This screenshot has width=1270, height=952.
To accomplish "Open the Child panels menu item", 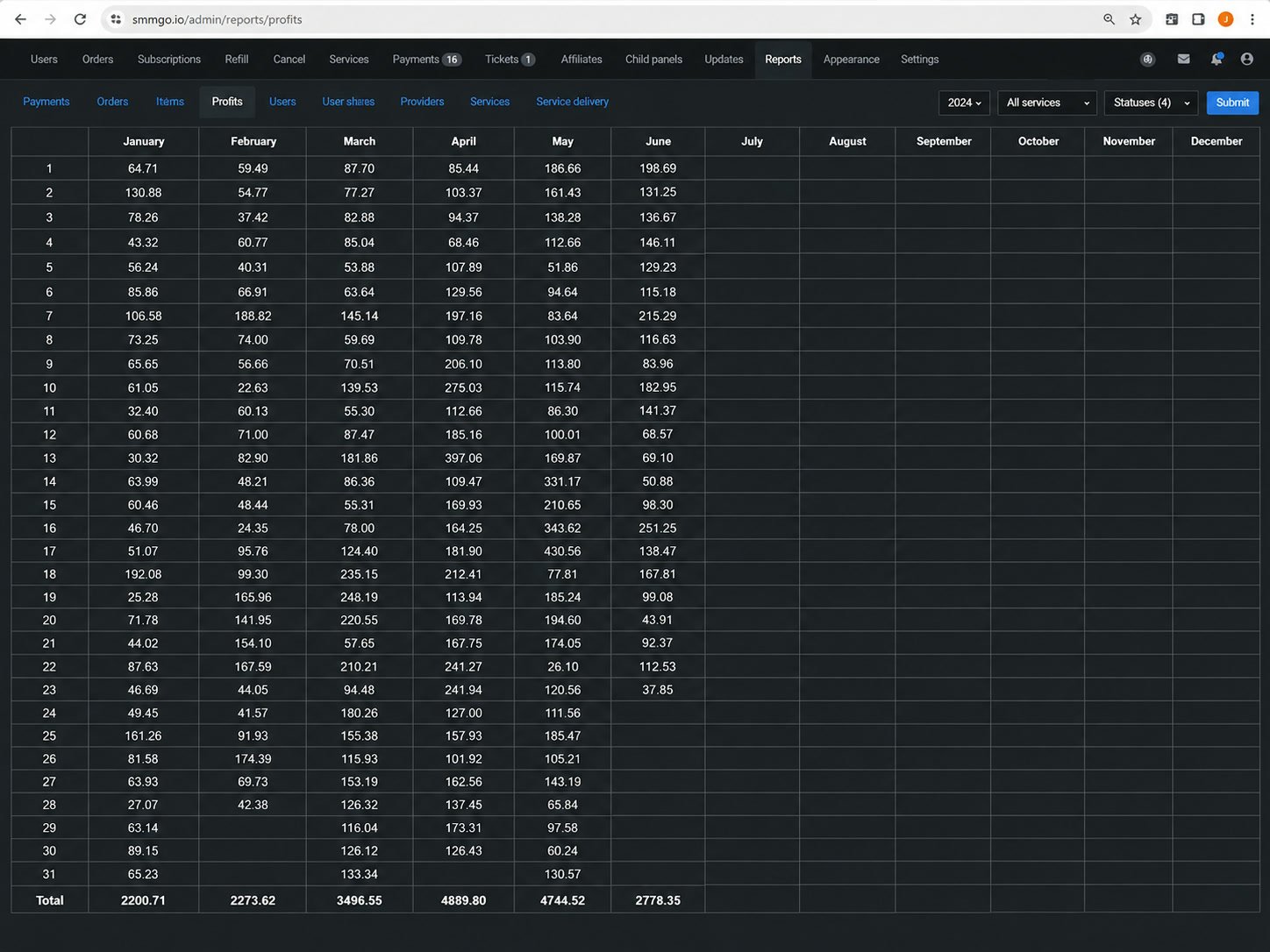I will point(653,60).
